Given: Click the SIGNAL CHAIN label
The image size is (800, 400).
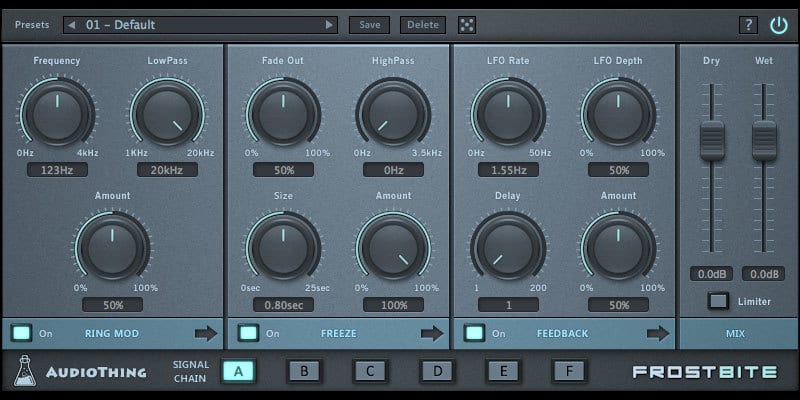Looking at the screenshot, I should 191,371.
